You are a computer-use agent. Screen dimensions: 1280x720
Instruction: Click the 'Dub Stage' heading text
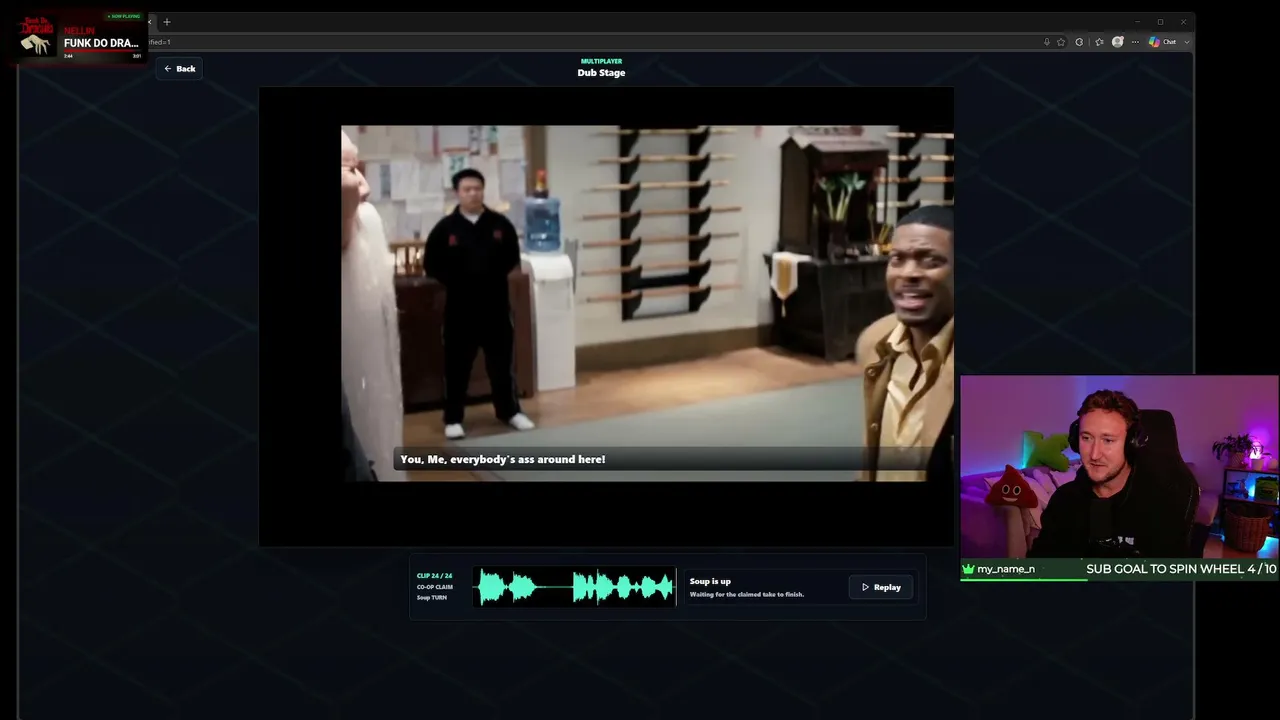[x=601, y=73]
